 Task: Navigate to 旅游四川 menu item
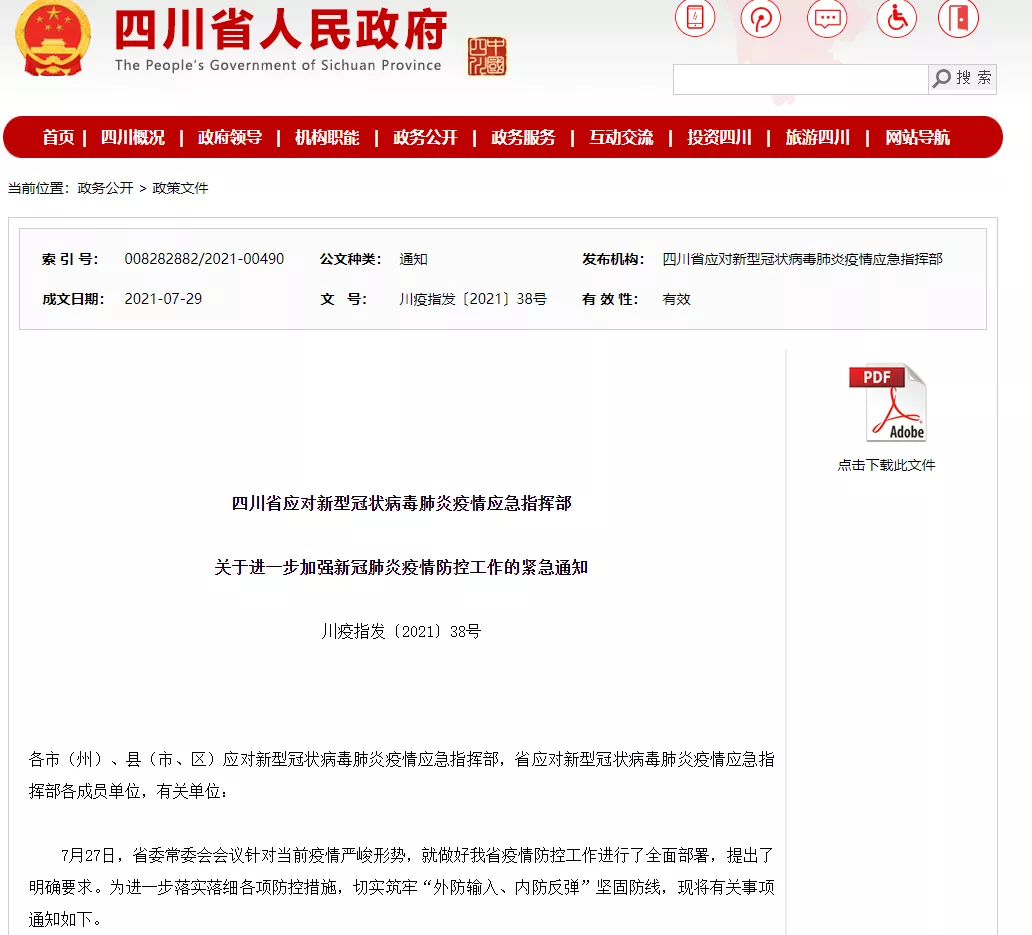(x=817, y=138)
